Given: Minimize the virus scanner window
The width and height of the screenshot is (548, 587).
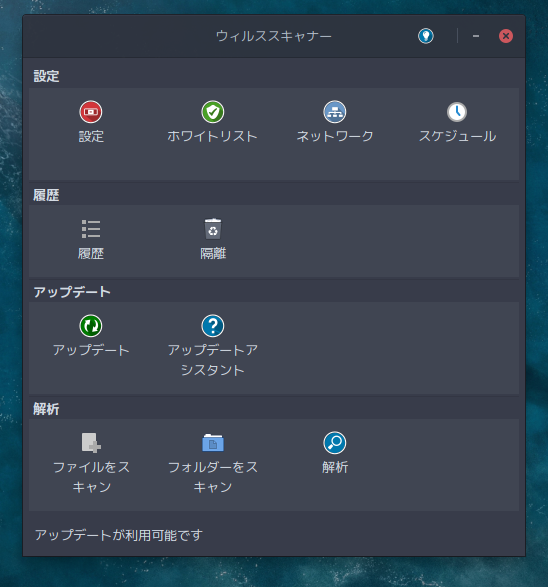Looking at the screenshot, I should click(476, 36).
